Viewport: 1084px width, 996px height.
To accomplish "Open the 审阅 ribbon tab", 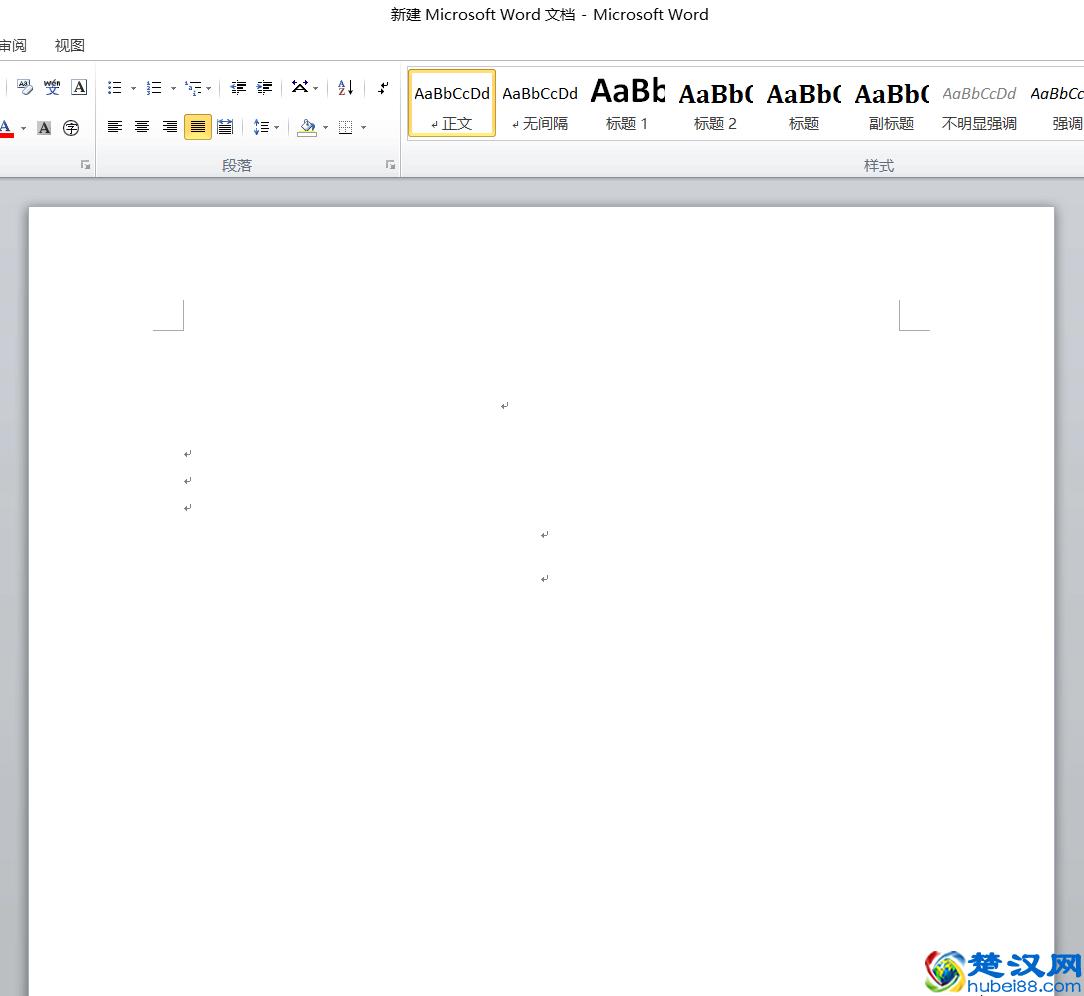I will tap(13, 45).
